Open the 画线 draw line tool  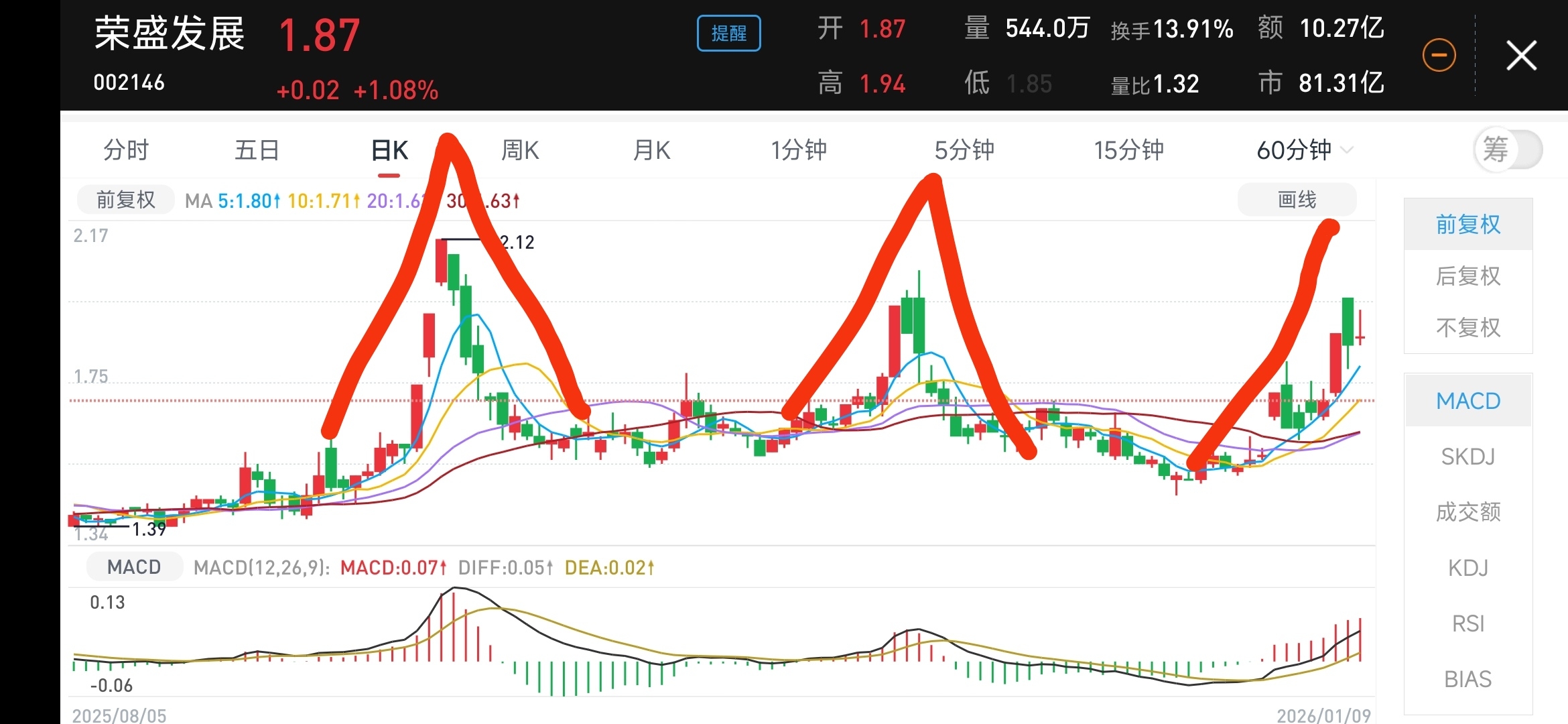tap(1297, 200)
